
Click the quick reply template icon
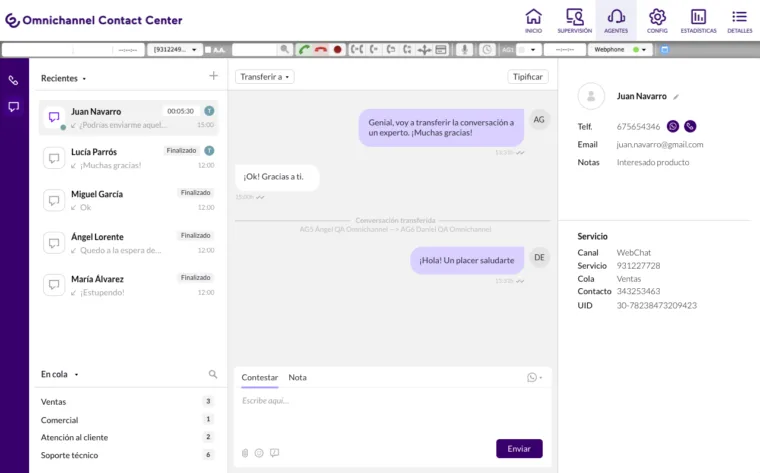tap(274, 453)
